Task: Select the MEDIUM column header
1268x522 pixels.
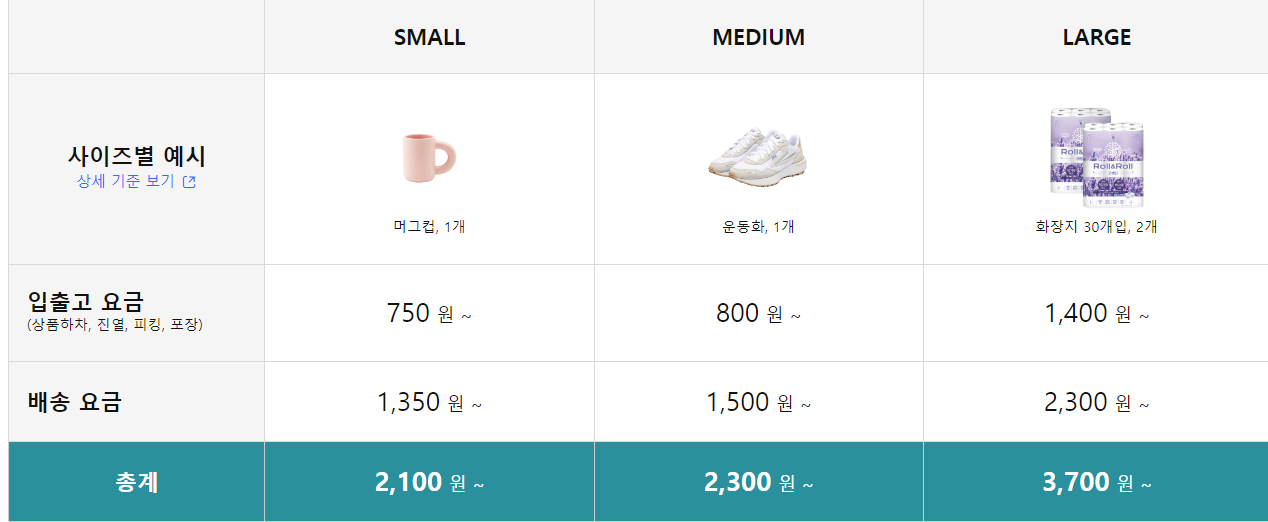Action: [x=758, y=37]
